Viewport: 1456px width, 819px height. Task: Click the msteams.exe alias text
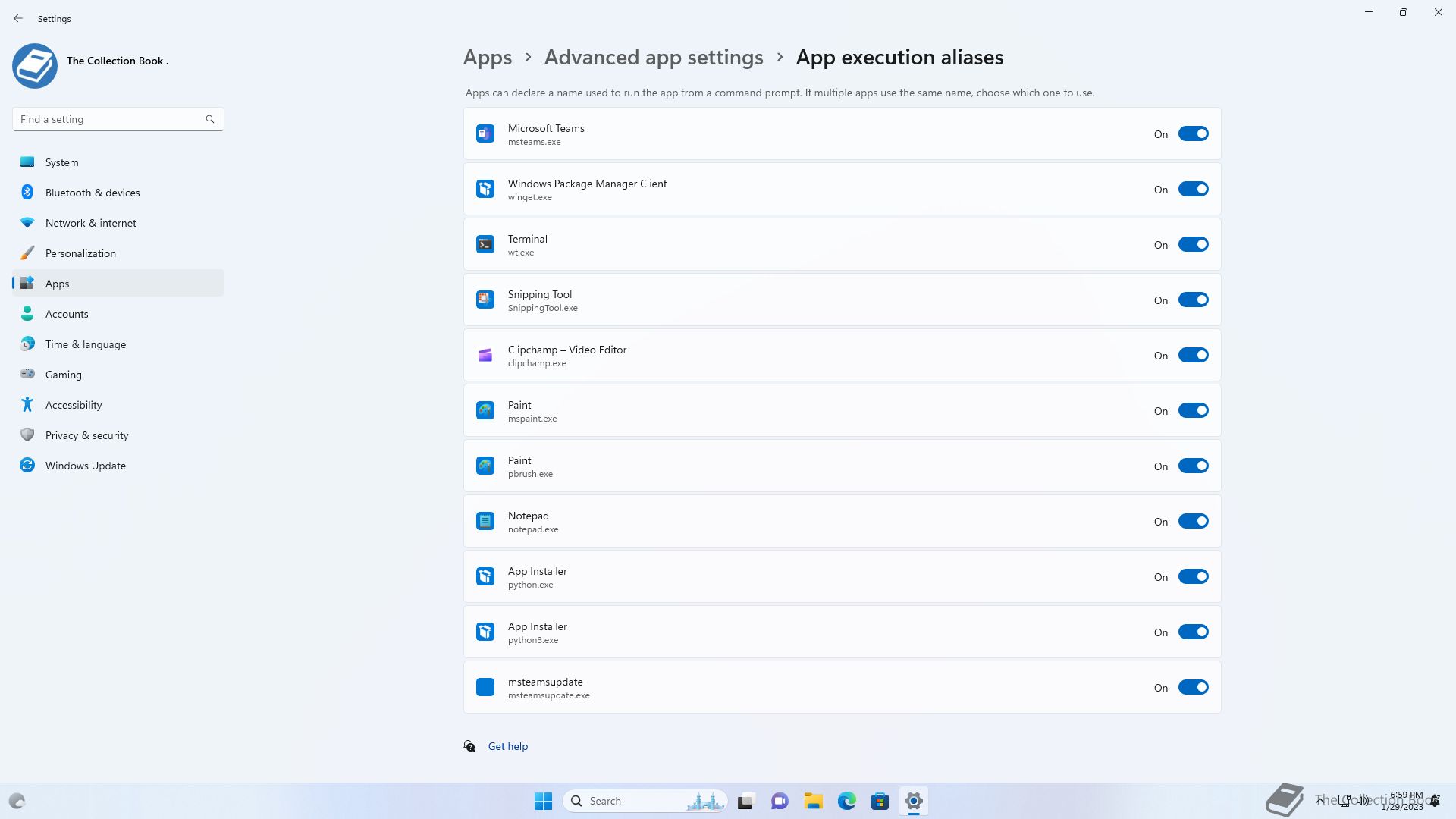point(535,142)
